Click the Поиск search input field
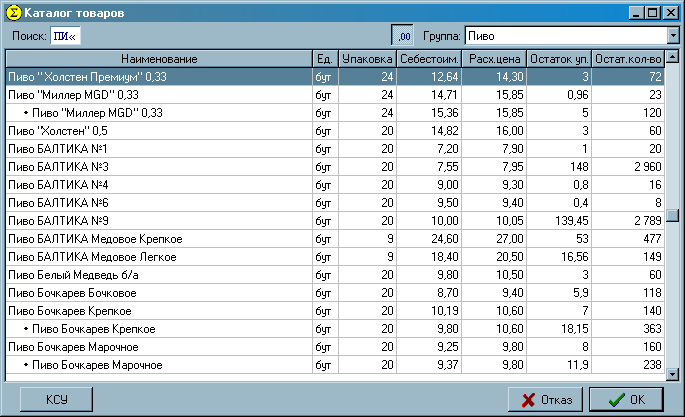Viewport: 685px width, 417px height. pos(66,36)
